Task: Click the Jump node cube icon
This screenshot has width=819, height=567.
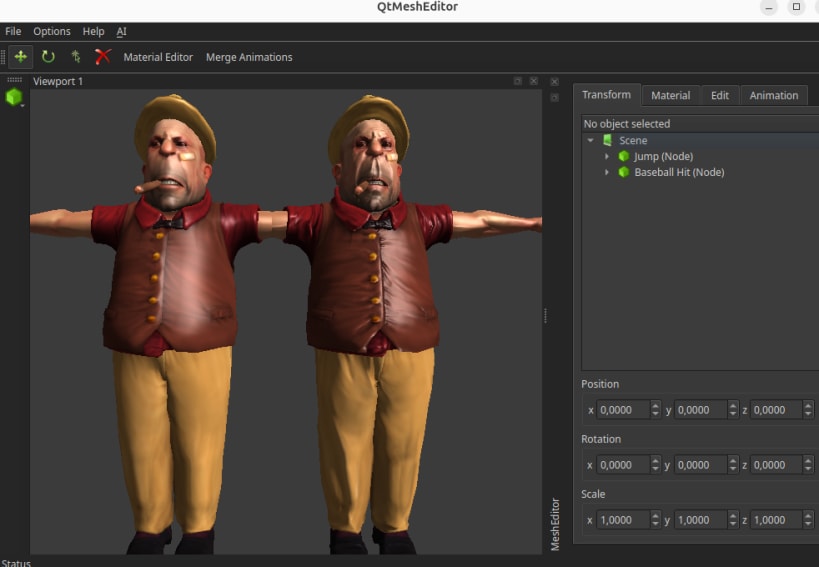Action: [x=623, y=156]
